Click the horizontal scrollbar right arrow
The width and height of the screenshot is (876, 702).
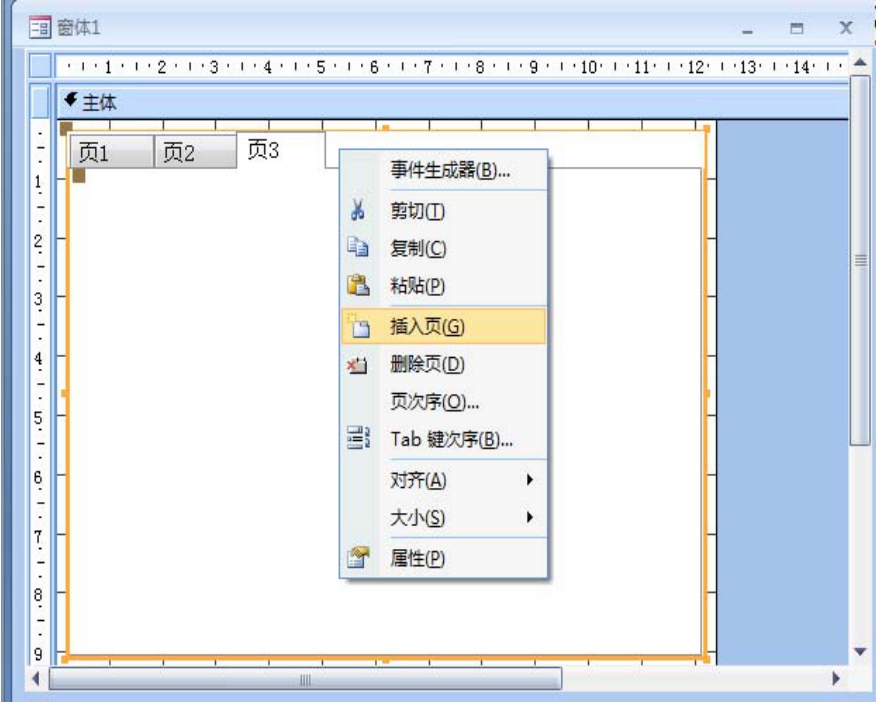pos(836,679)
